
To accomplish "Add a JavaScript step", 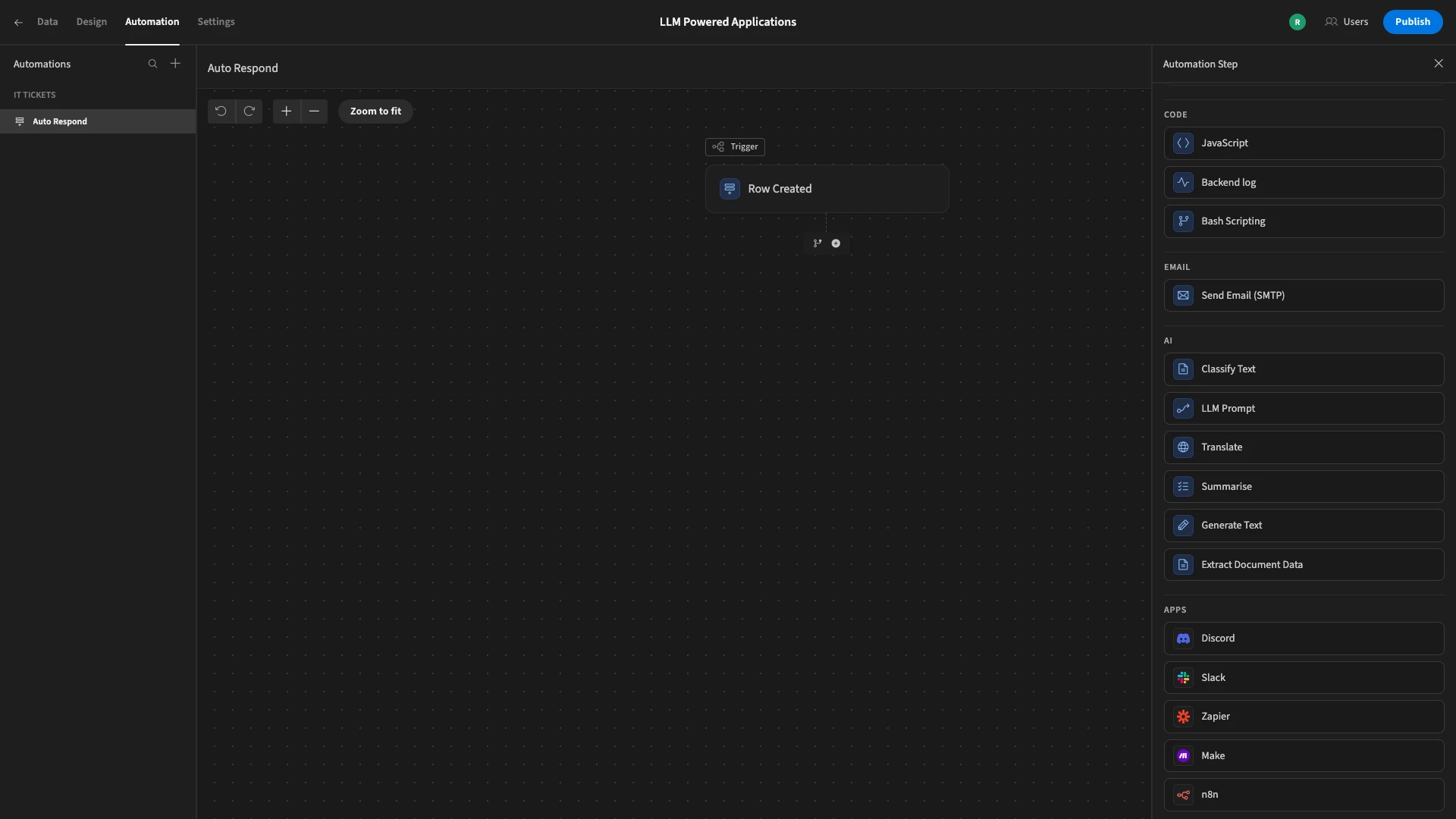I will coord(1304,143).
